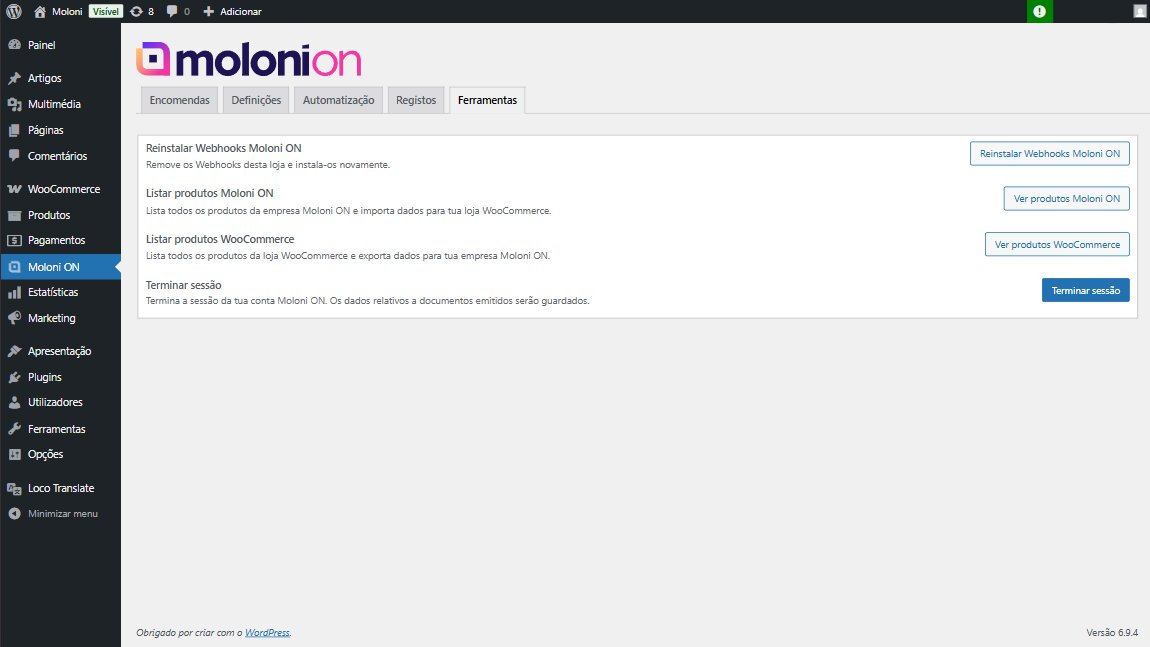Click the 'Reinstalar Webhooks Moloni ON' heading

coord(224,147)
